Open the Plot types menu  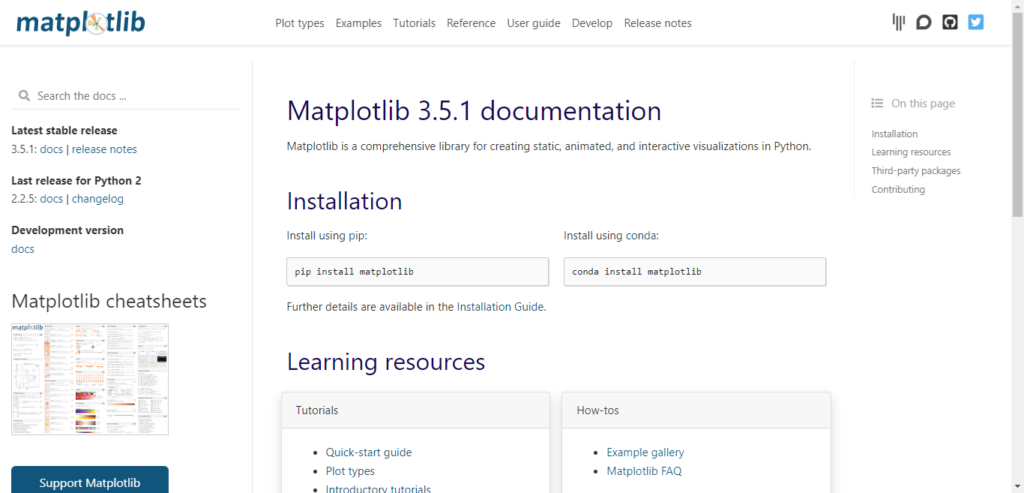click(300, 23)
